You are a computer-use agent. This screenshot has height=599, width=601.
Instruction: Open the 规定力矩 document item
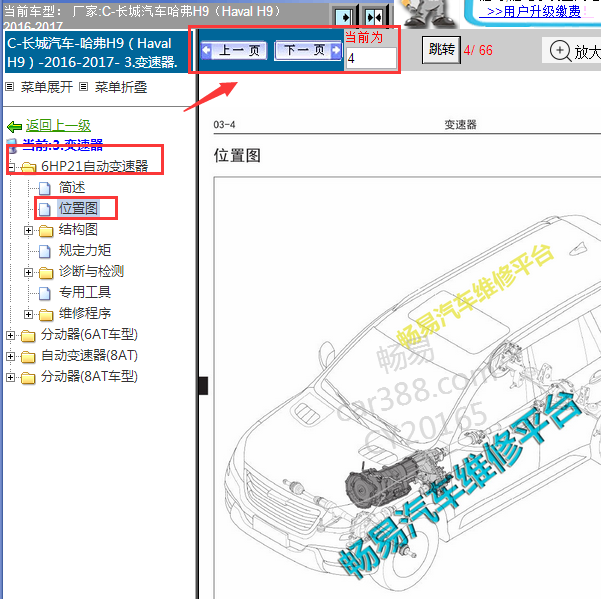[x=85, y=250]
